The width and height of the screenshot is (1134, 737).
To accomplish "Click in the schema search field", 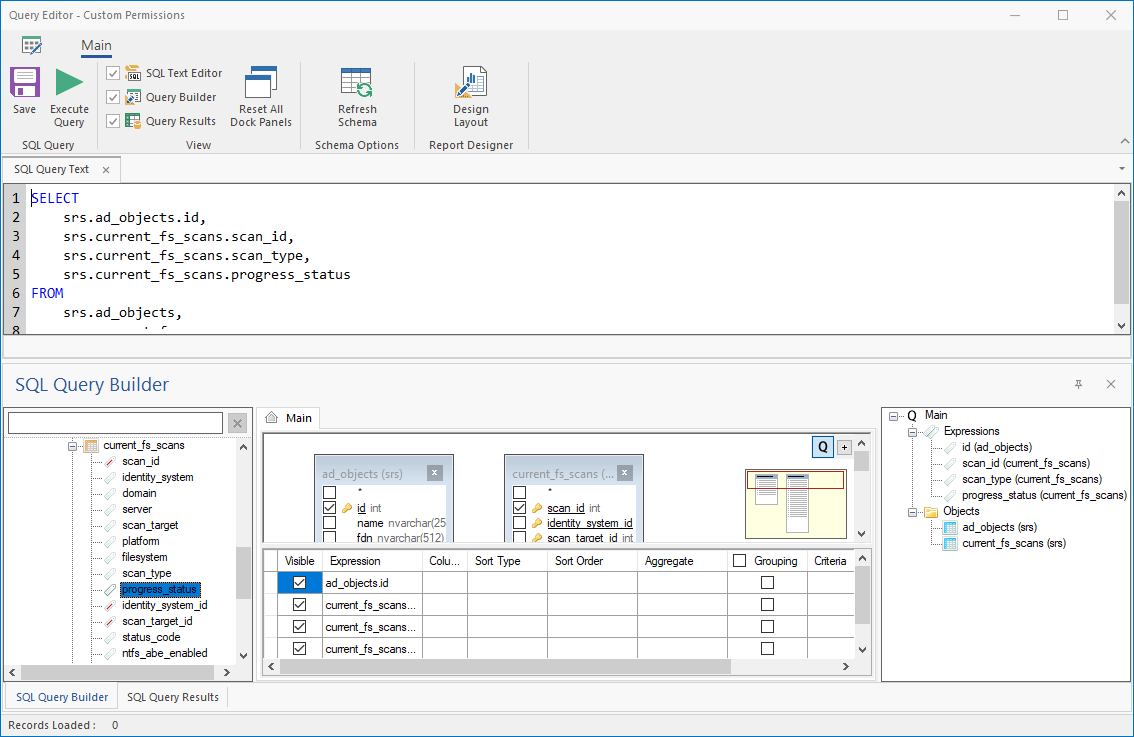I will pyautogui.click(x=115, y=424).
